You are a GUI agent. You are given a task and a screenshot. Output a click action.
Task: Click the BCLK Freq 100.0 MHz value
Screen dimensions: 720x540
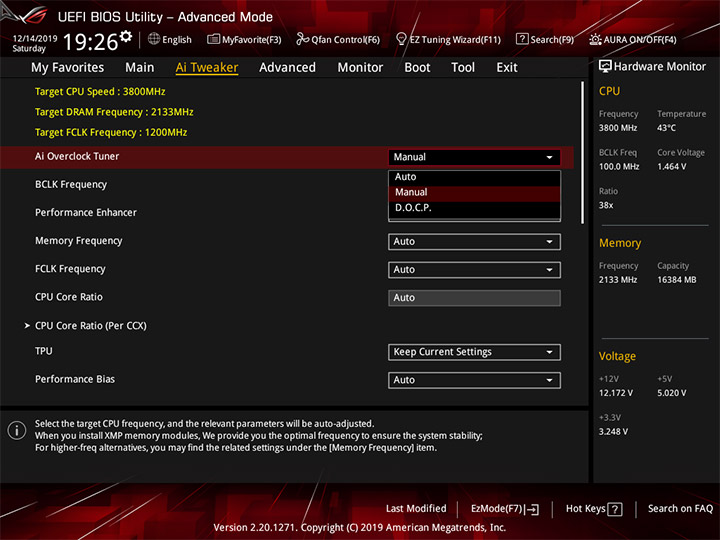click(619, 167)
